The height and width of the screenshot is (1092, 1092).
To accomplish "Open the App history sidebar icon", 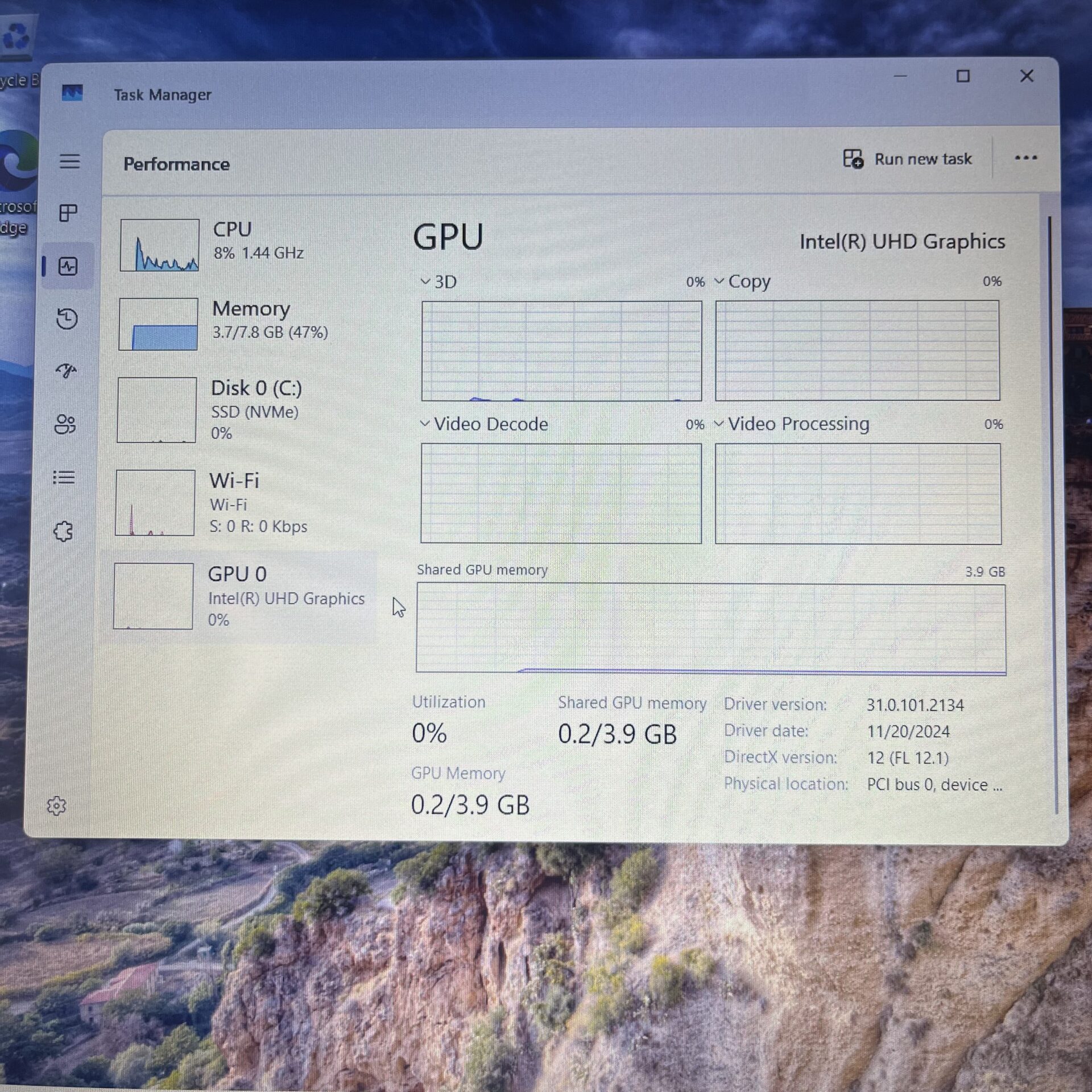I will [x=67, y=318].
